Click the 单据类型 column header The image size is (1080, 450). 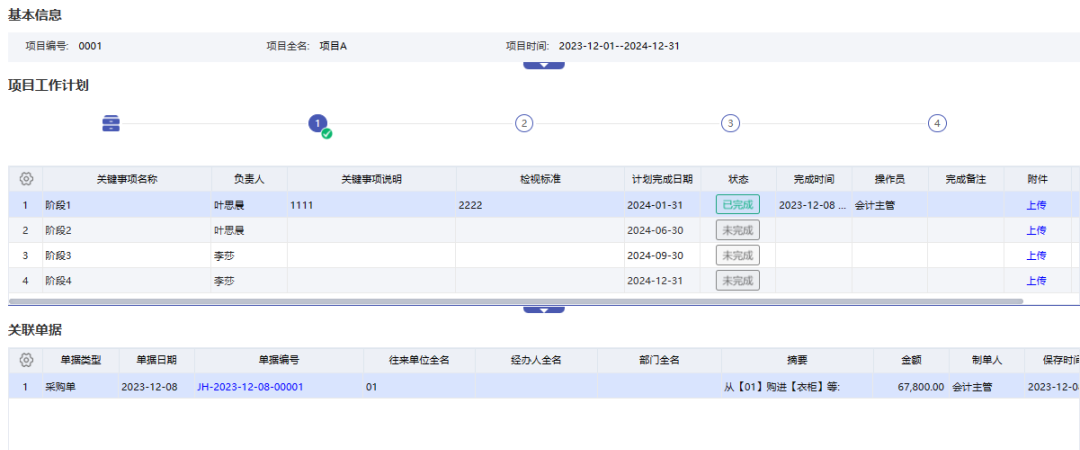pyautogui.click(x=81, y=360)
